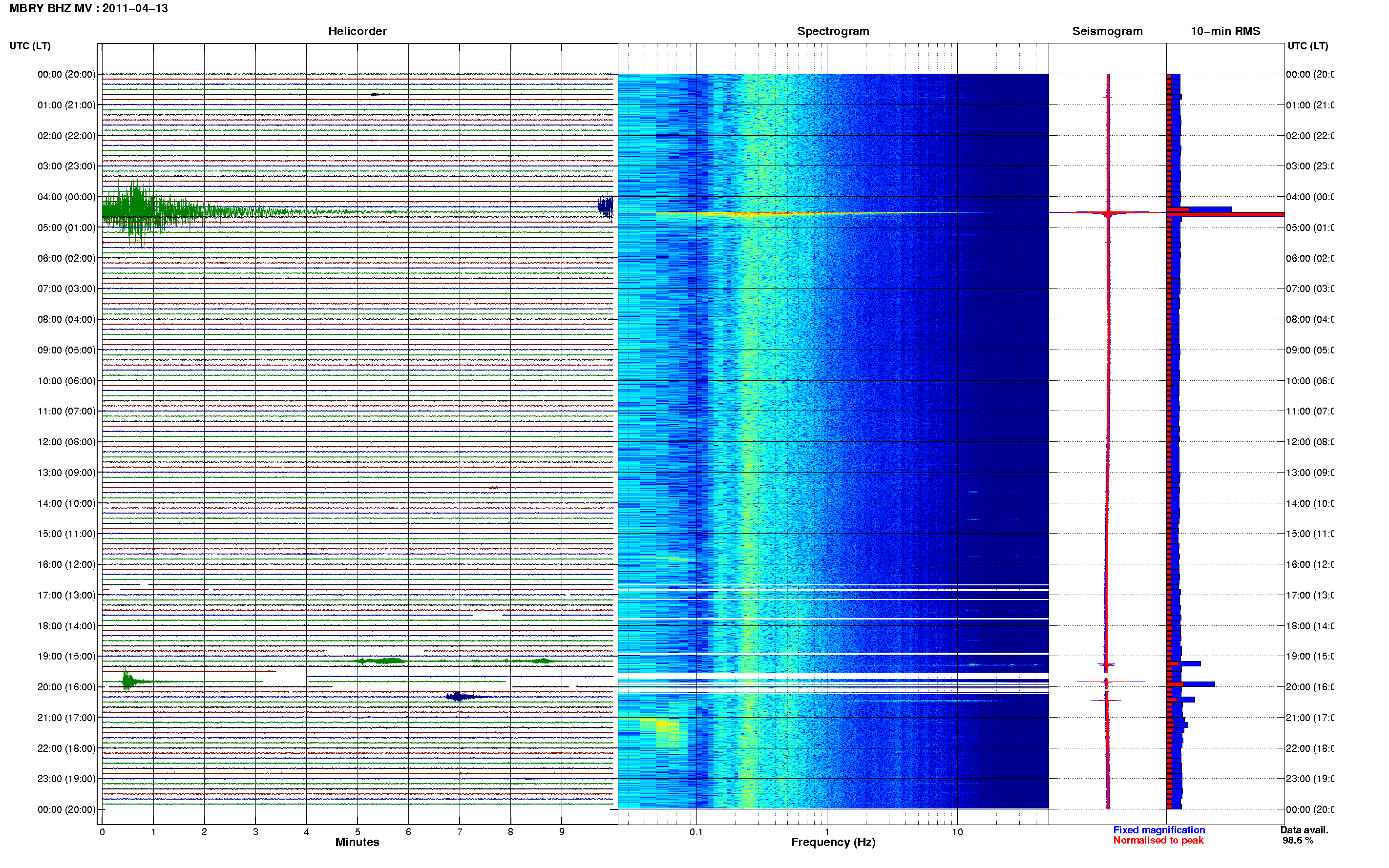Click the tallest red RMS bar near 04:30
The height and width of the screenshot is (868, 1389).
1225,214
